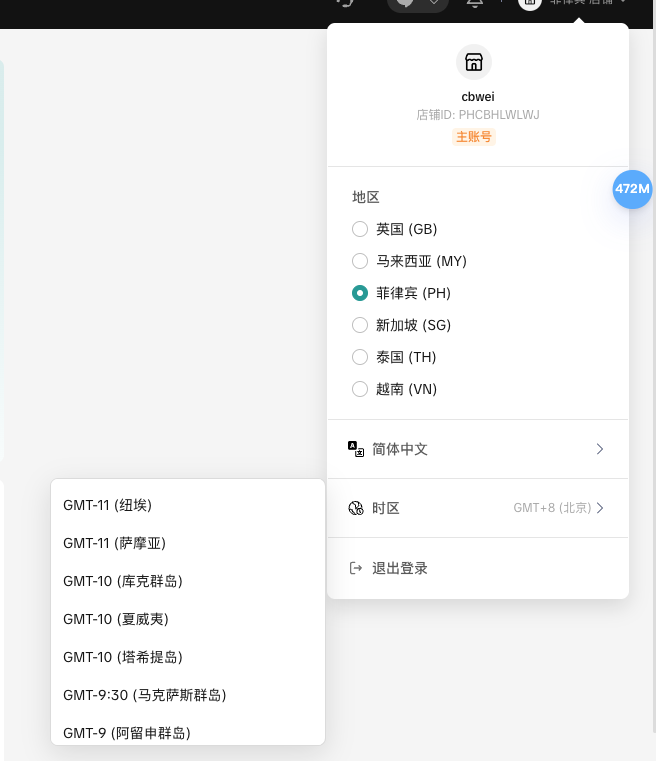This screenshot has width=656, height=761.
Task: Pick GMT-9:30 (马克萨斯群岛) from the list
Action: [145, 695]
